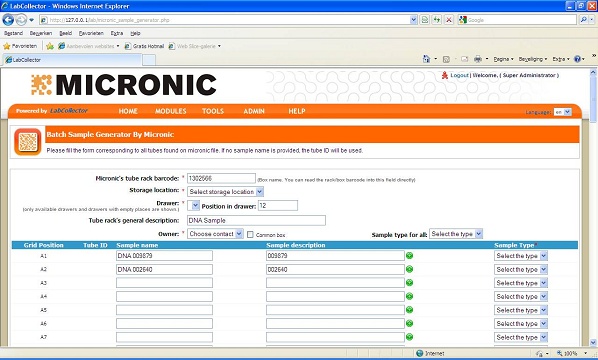Click the green icon in row A6

tap(410, 323)
